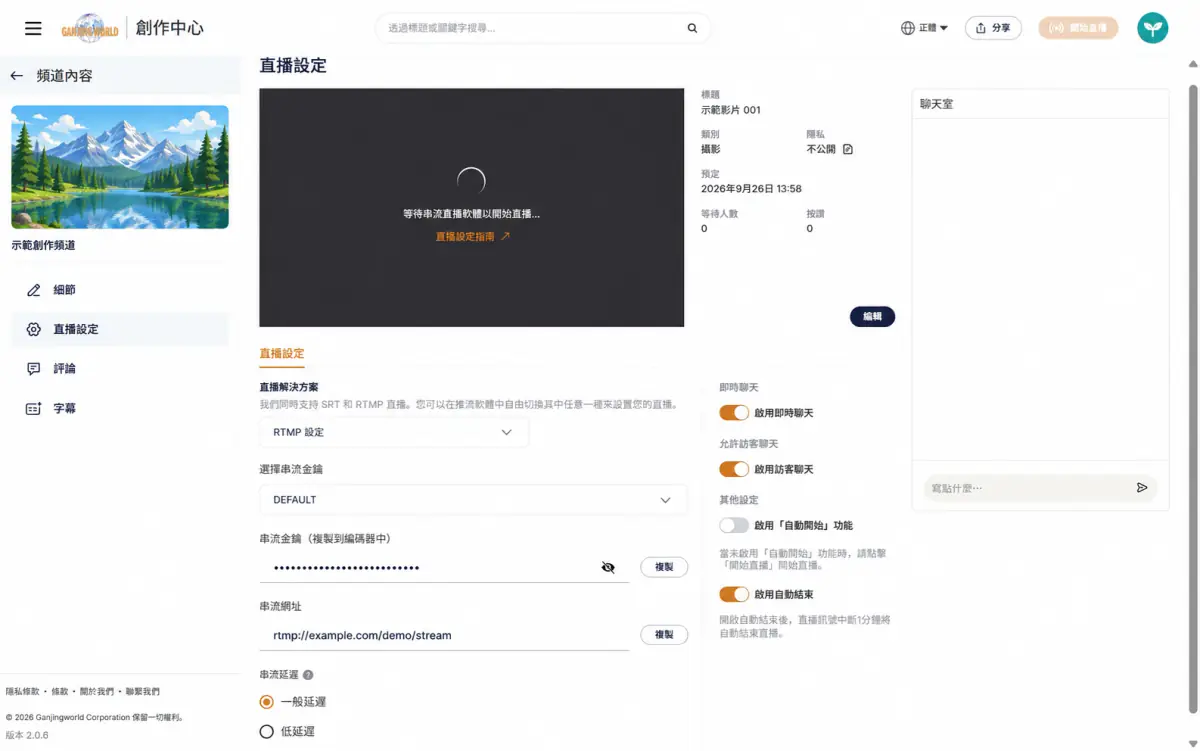This screenshot has width=1200, height=751.
Task: Click the globe language icon
Action: tap(908, 28)
